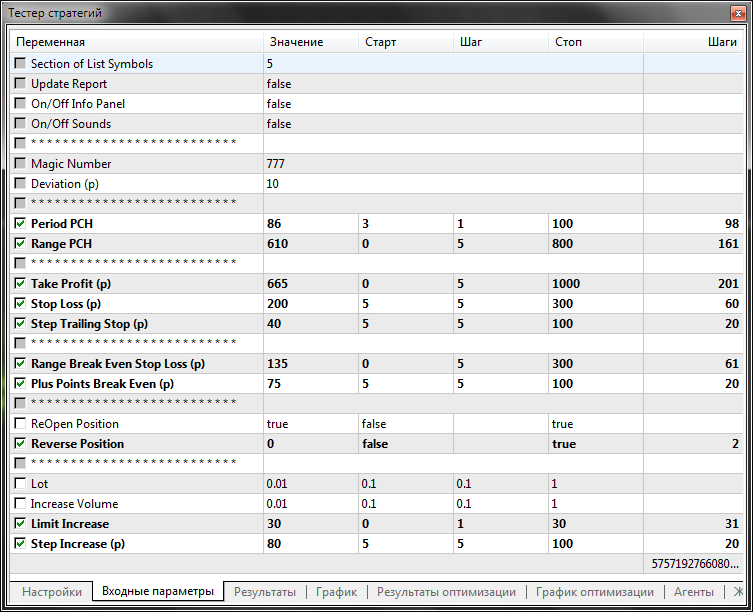
Task: Sort by the Переменная column header
Action: pyautogui.click(x=136, y=42)
